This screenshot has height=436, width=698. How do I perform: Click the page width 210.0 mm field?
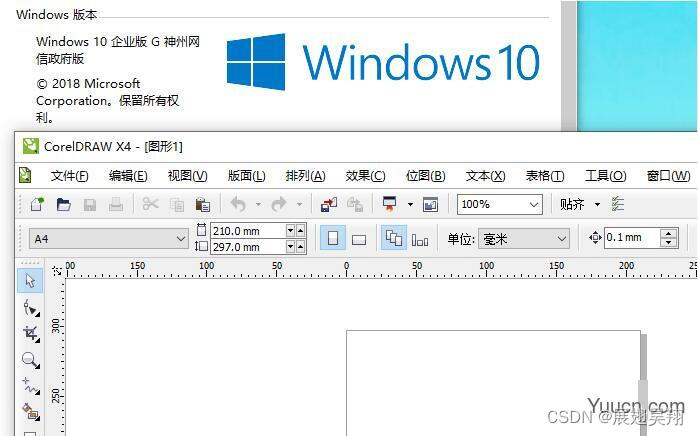pyautogui.click(x=248, y=231)
